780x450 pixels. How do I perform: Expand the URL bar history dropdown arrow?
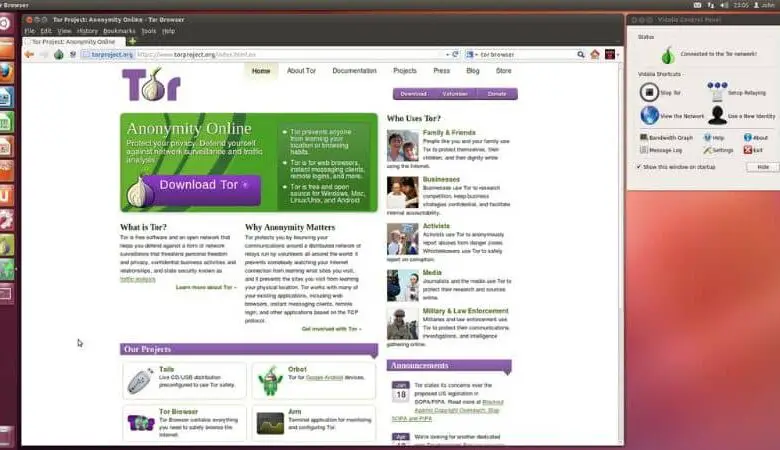pyautogui.click(x=447, y=54)
